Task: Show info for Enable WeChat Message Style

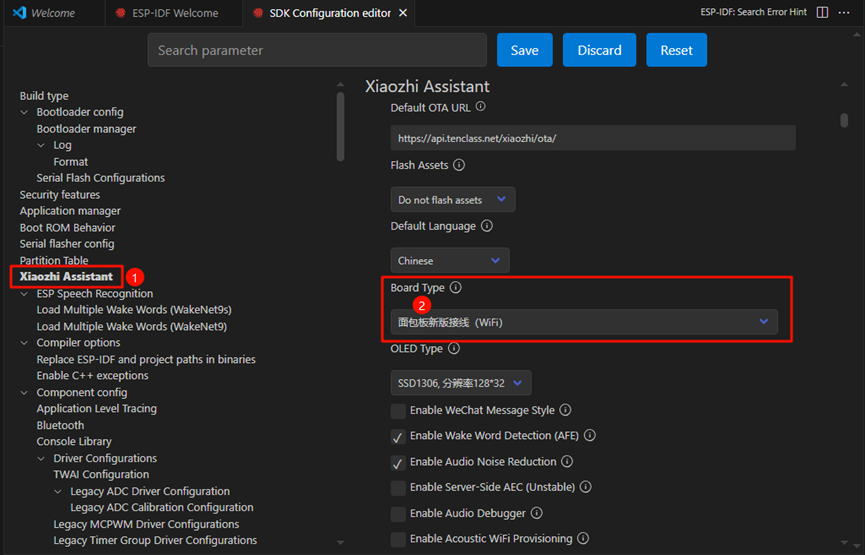Action: click(565, 410)
